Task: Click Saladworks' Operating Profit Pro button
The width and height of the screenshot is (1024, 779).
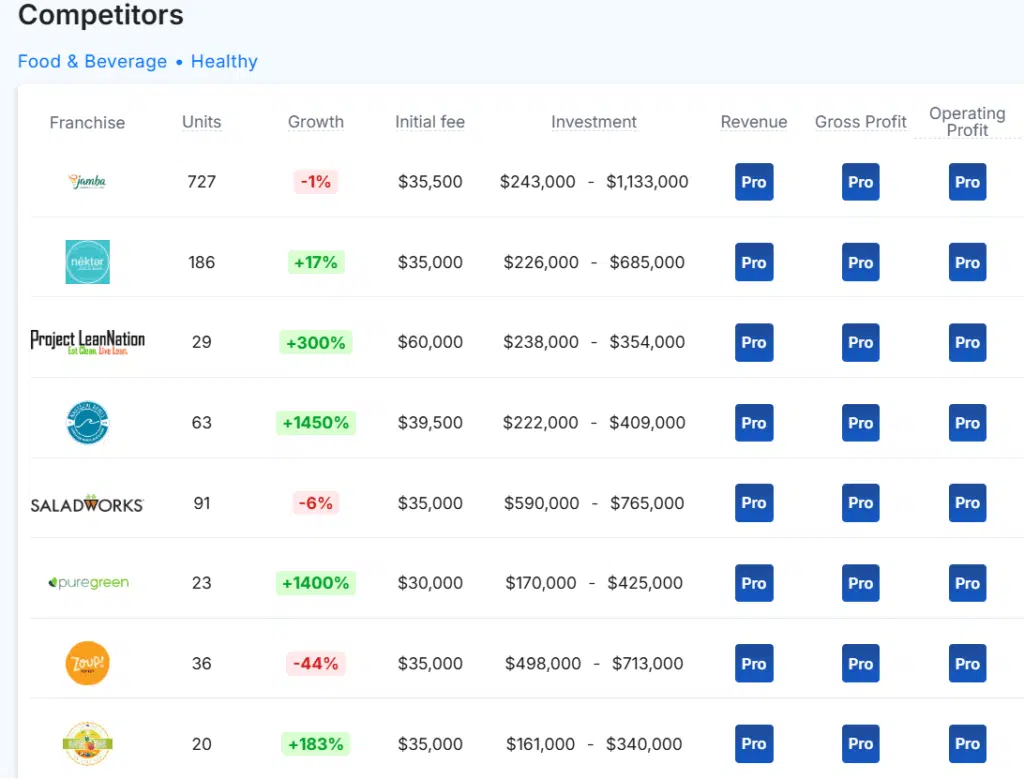Action: 967,503
